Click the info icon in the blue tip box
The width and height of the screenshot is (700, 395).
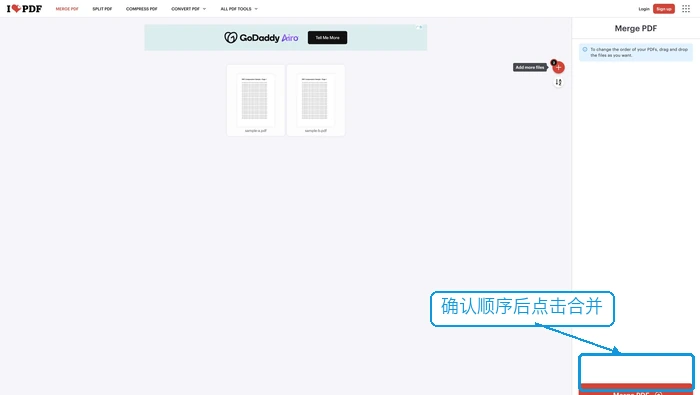(x=585, y=50)
